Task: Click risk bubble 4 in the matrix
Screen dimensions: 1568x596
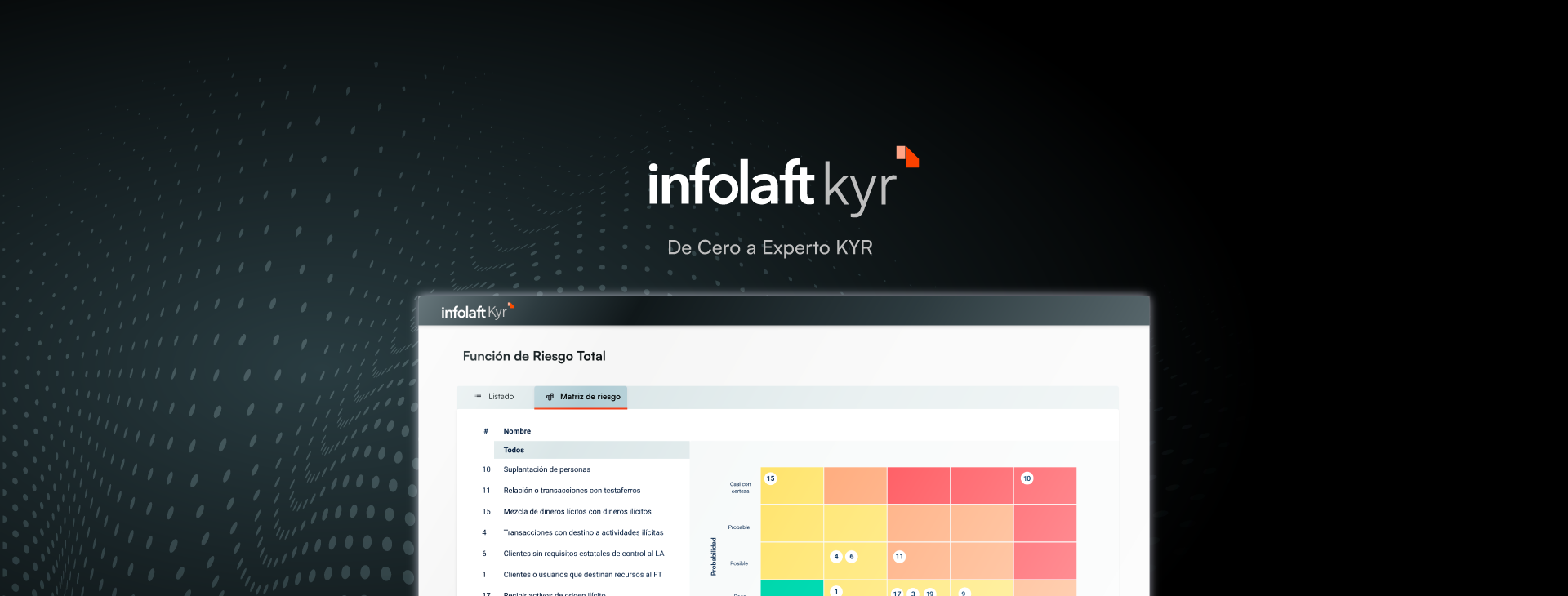Action: [x=836, y=557]
